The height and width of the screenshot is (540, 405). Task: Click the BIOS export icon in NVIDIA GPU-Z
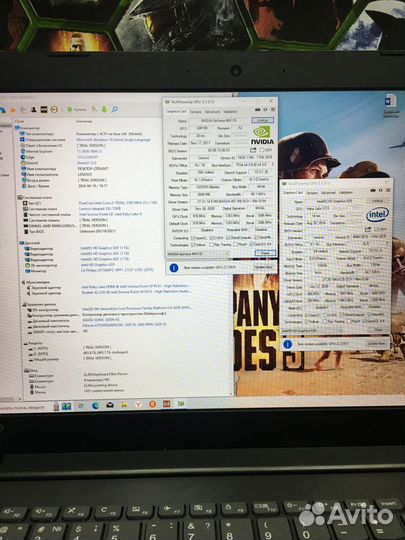pyautogui.click(x=253, y=150)
